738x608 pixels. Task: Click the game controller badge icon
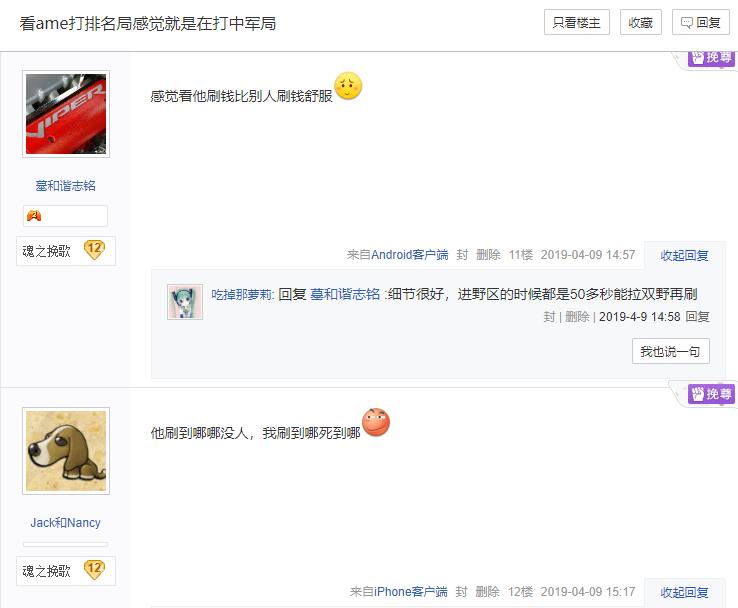point(34,216)
